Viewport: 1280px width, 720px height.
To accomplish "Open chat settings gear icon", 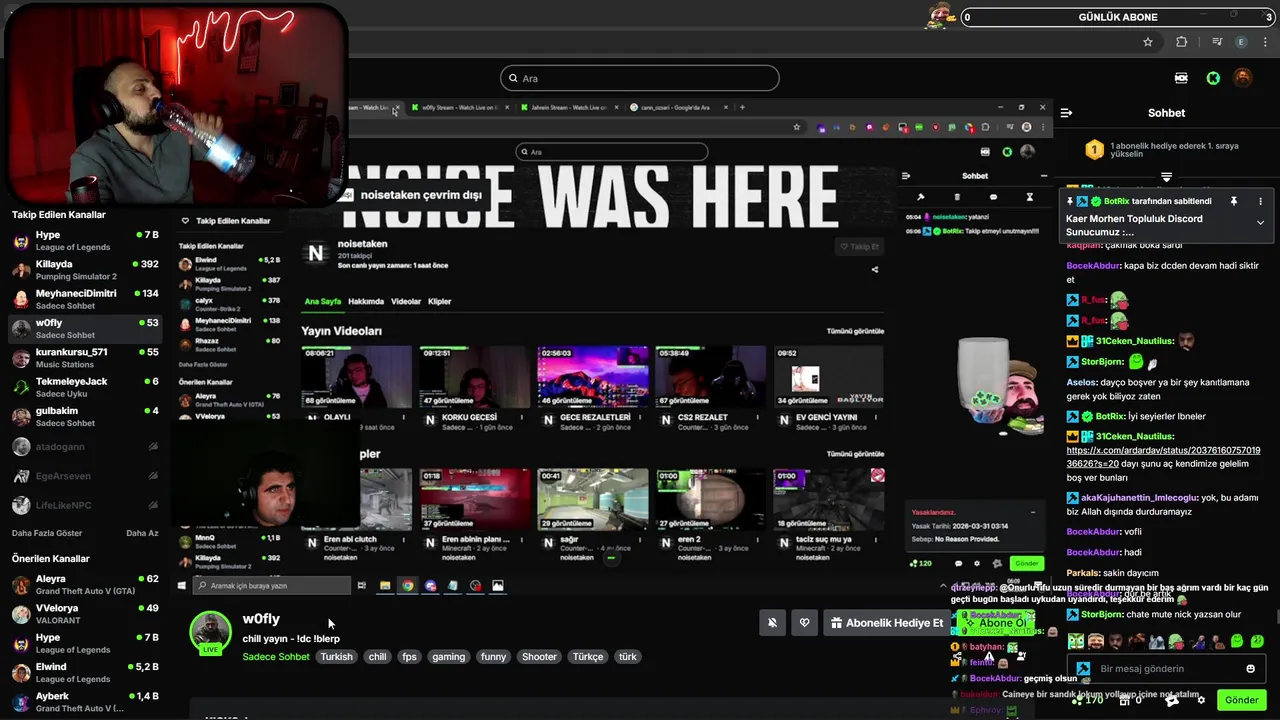I will point(1201,700).
